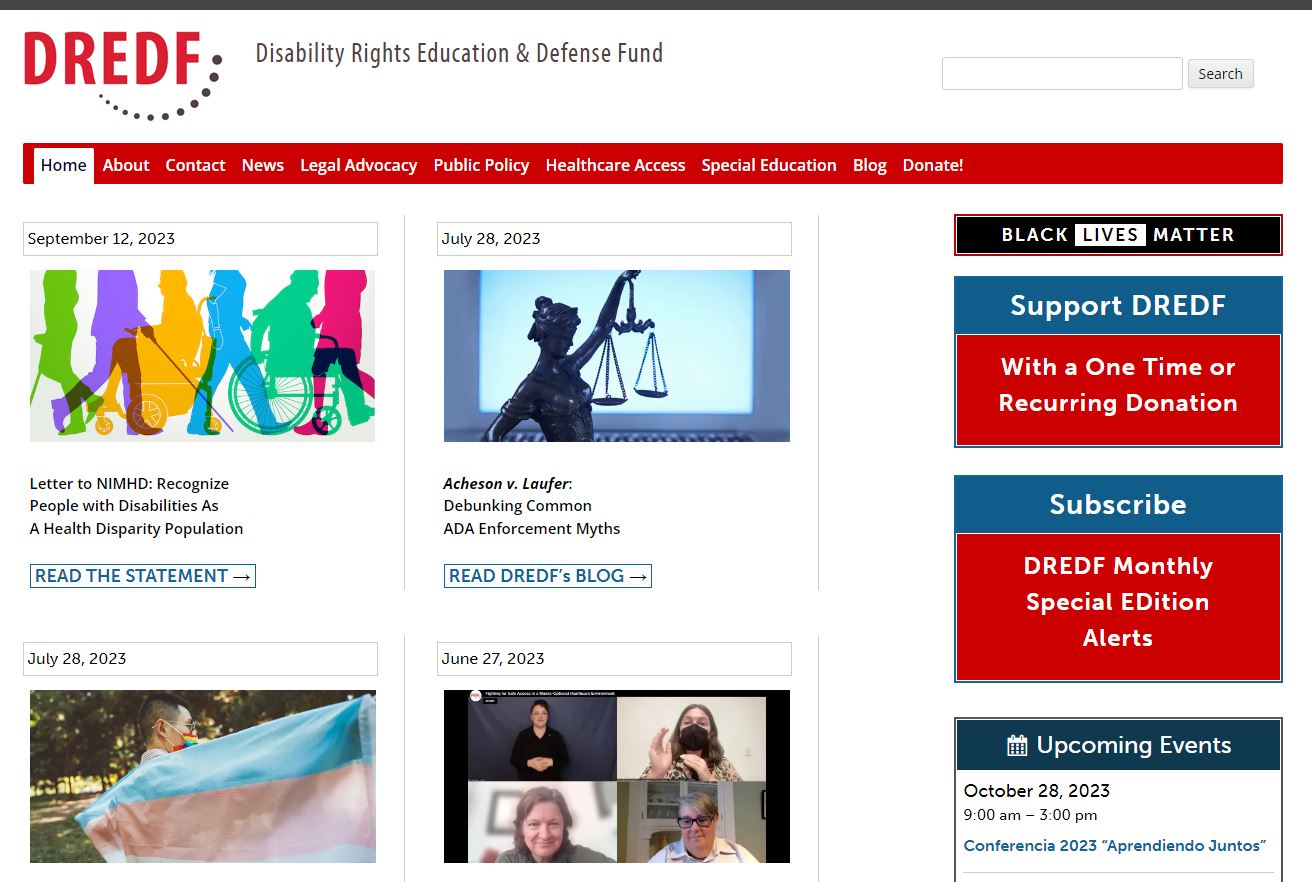Open the About menu item

(x=126, y=165)
